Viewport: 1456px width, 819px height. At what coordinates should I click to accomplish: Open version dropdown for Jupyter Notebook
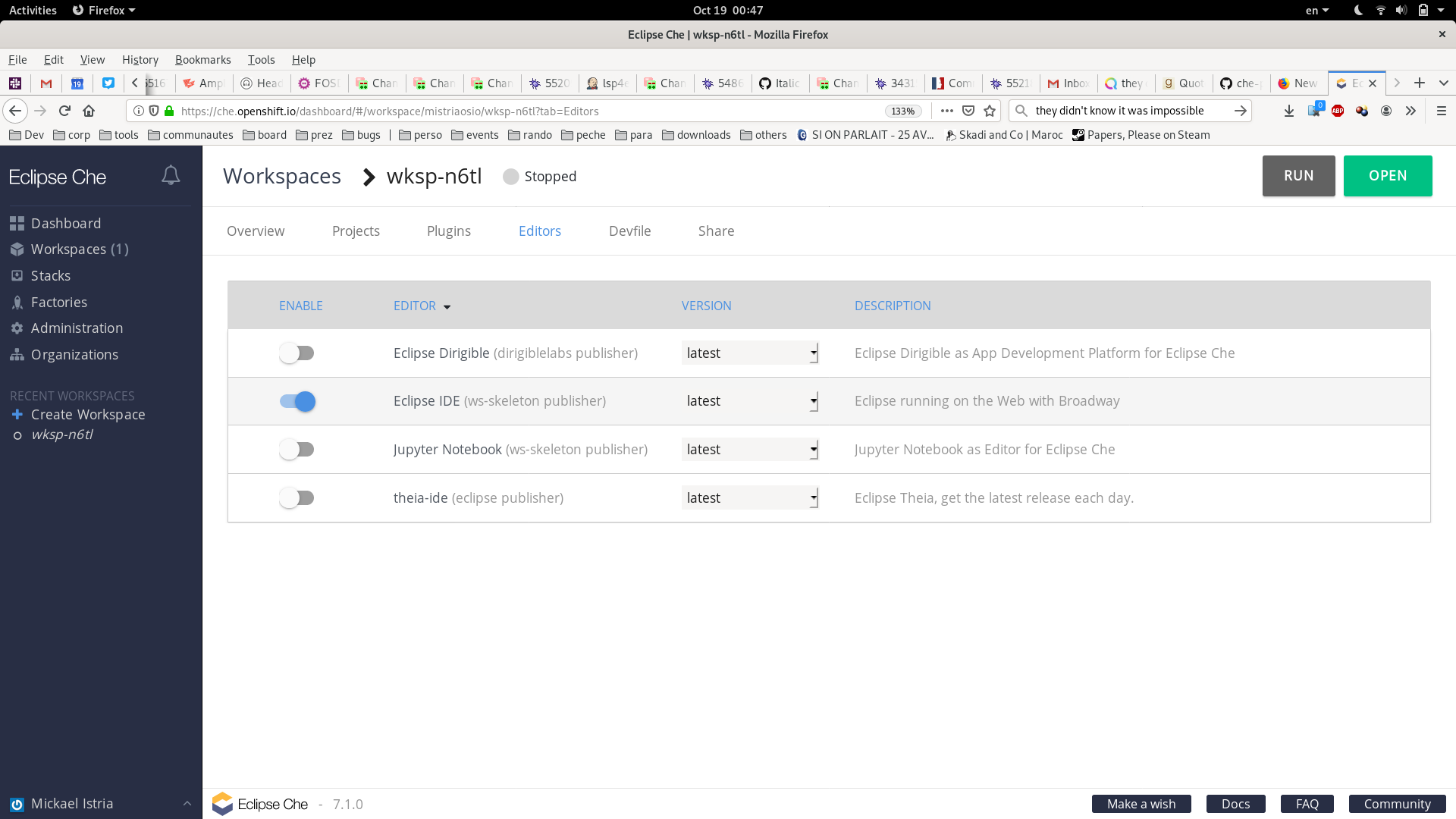pyautogui.click(x=750, y=450)
